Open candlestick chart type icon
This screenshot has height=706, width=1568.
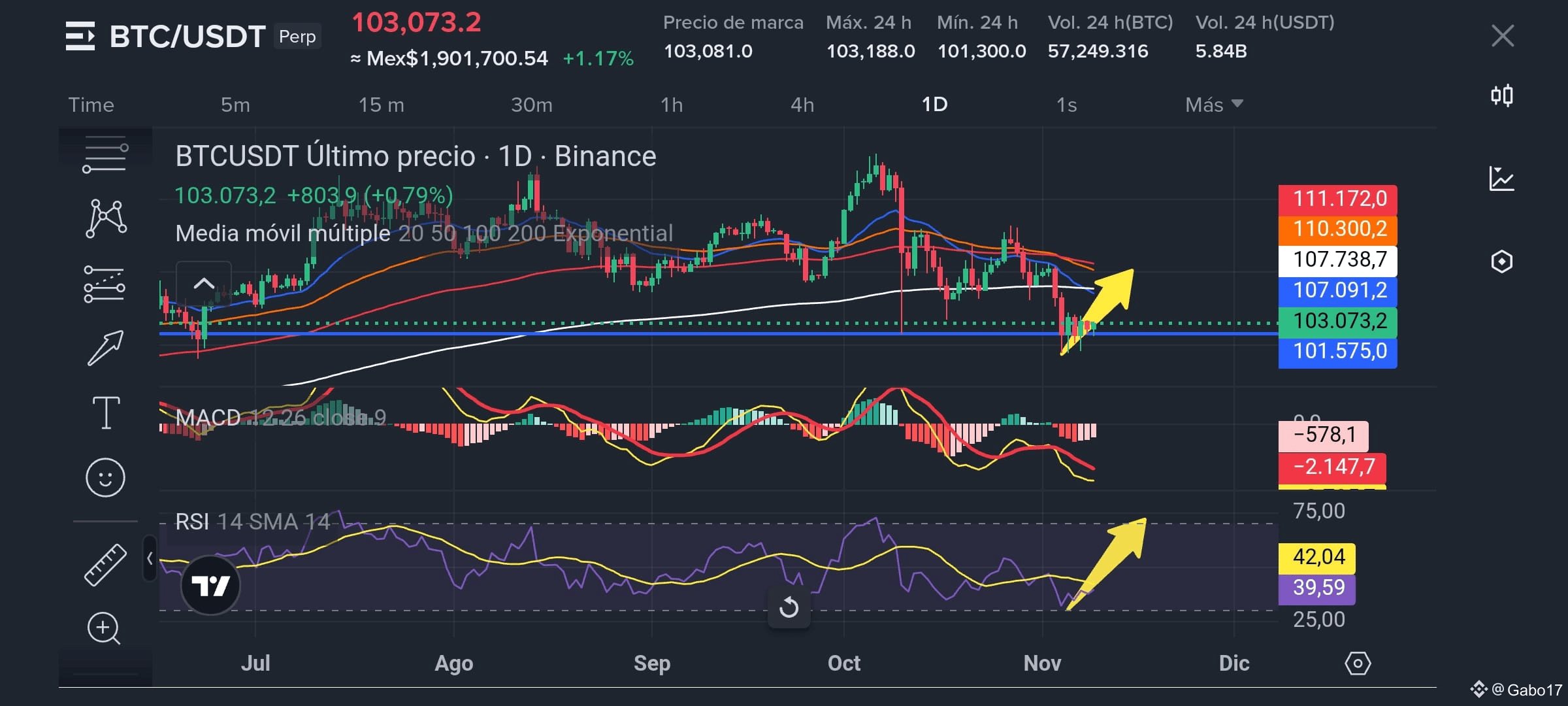pos(1502,96)
